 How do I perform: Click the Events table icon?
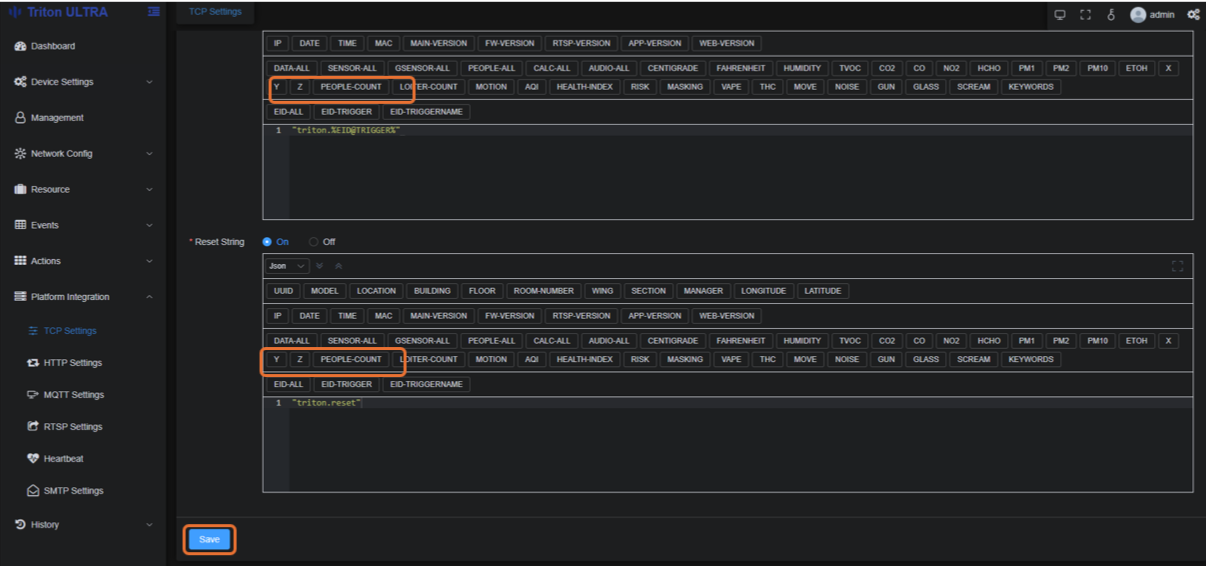(x=20, y=225)
